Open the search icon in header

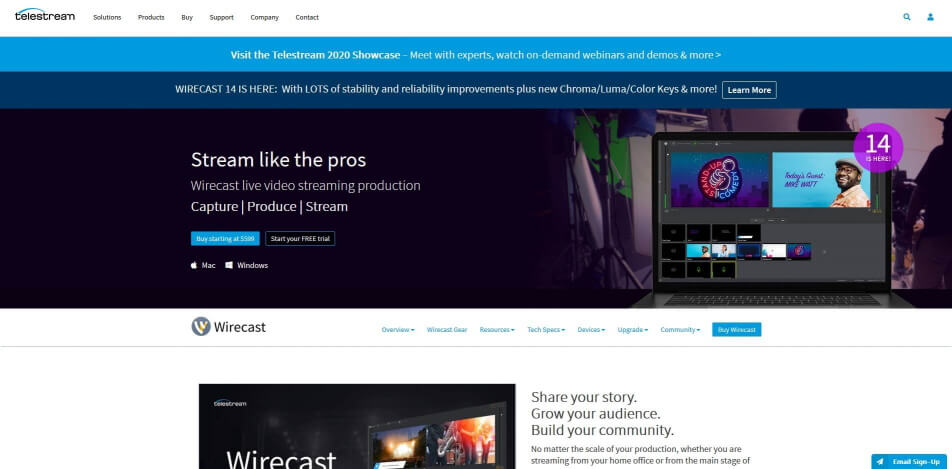click(x=906, y=17)
